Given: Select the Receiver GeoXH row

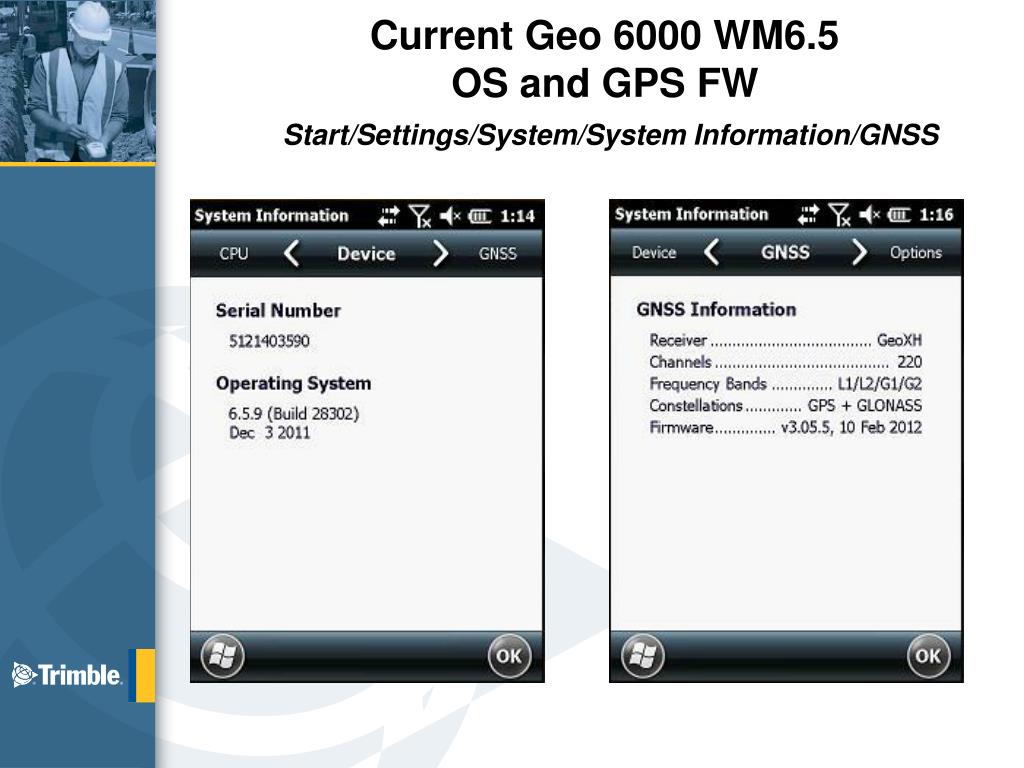Looking at the screenshot, I should (x=786, y=340).
